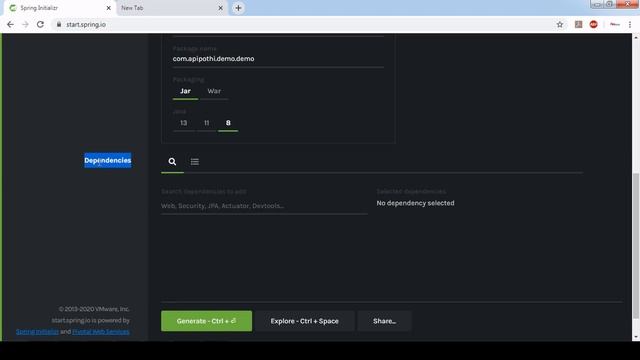Click the 'No dependency selected' text
Image resolution: width=640 pixels, height=360 pixels.
point(415,203)
